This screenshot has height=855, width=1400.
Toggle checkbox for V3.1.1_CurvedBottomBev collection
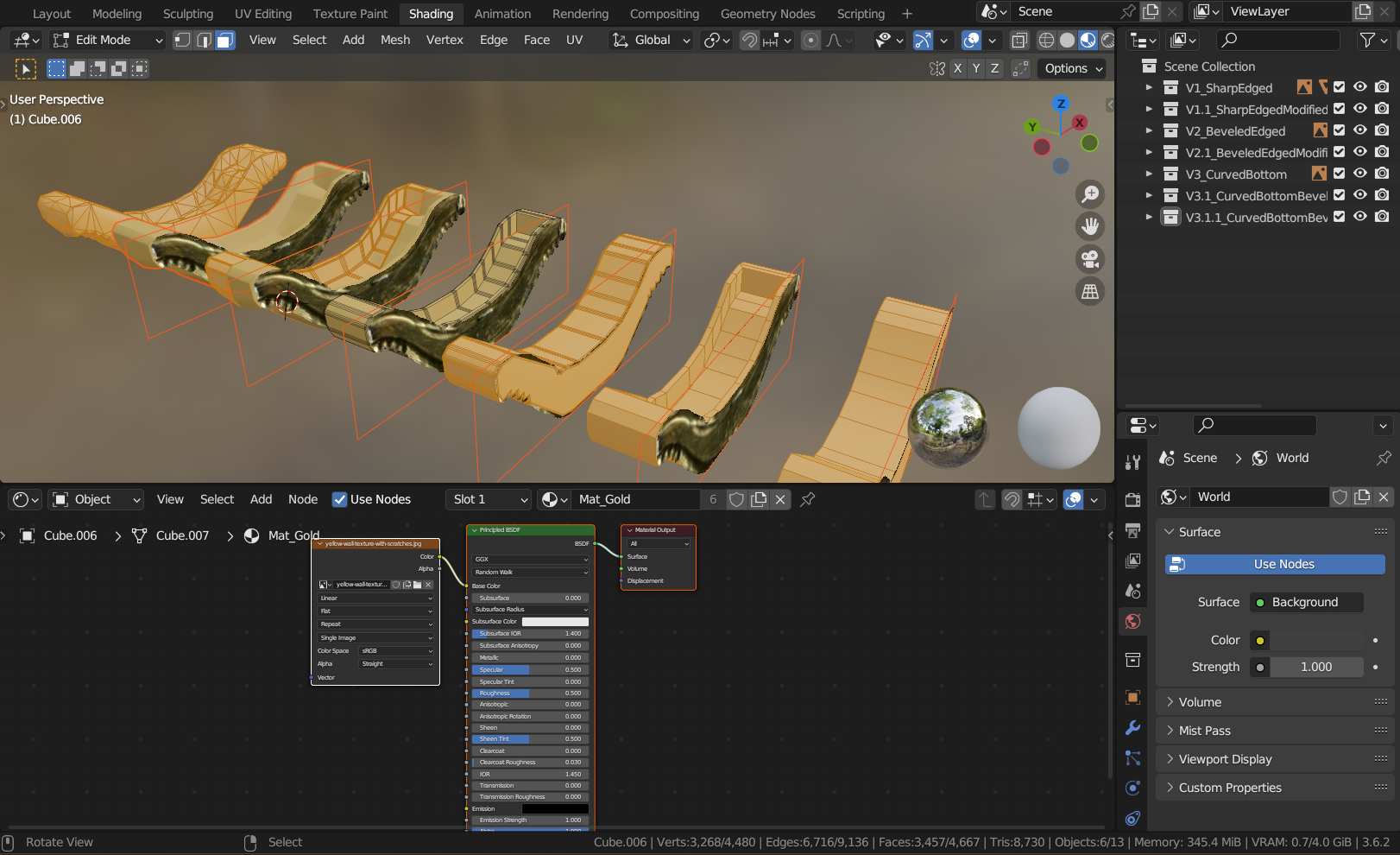pyautogui.click(x=1340, y=217)
